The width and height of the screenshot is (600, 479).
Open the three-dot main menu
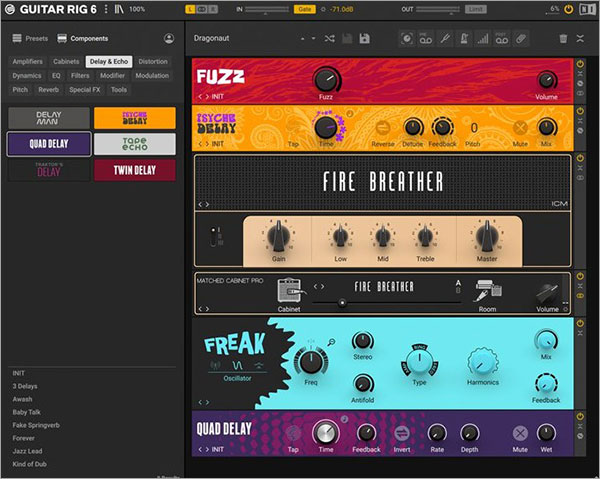point(106,9)
